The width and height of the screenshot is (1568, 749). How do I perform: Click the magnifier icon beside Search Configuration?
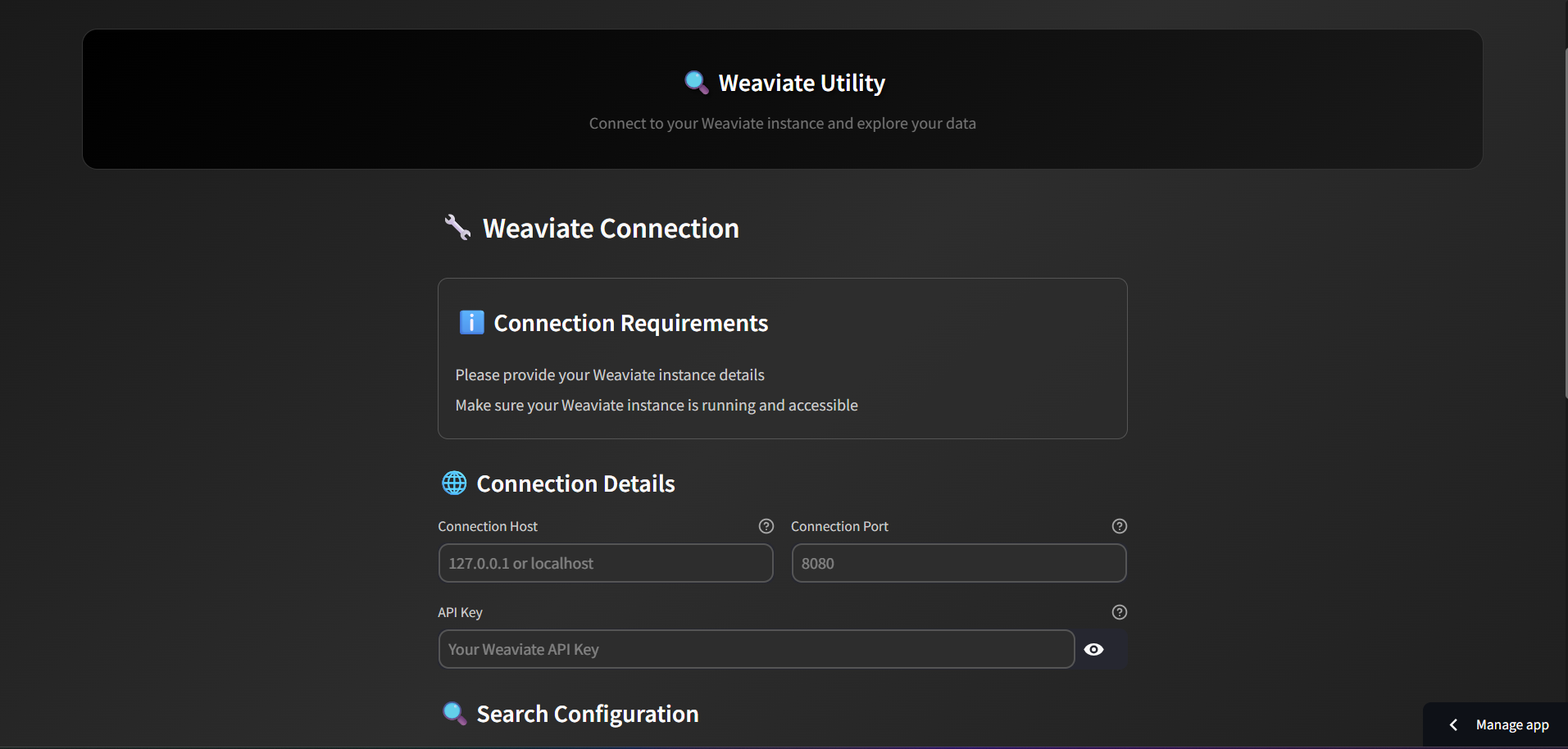[454, 713]
